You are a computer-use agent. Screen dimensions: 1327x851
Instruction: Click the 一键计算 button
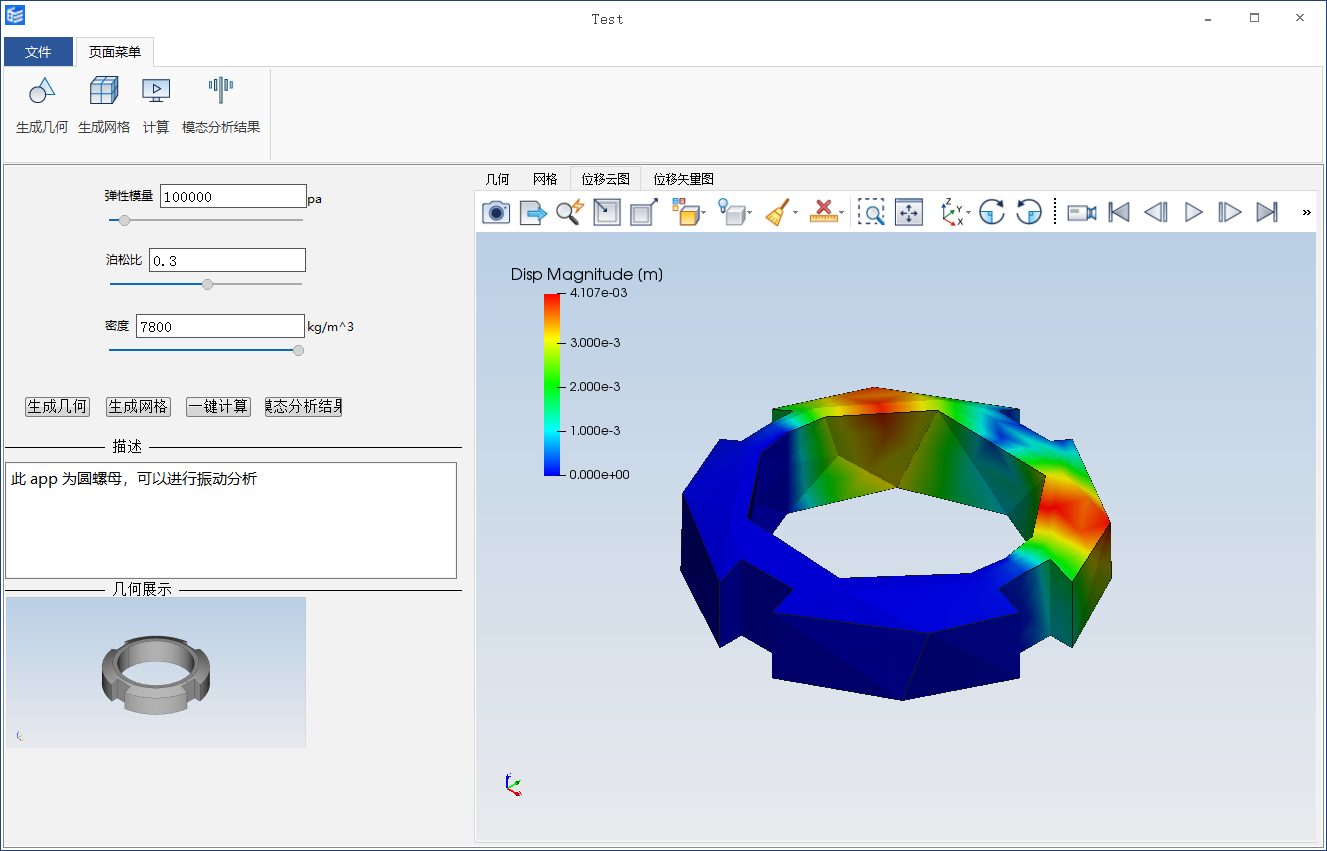(218, 407)
